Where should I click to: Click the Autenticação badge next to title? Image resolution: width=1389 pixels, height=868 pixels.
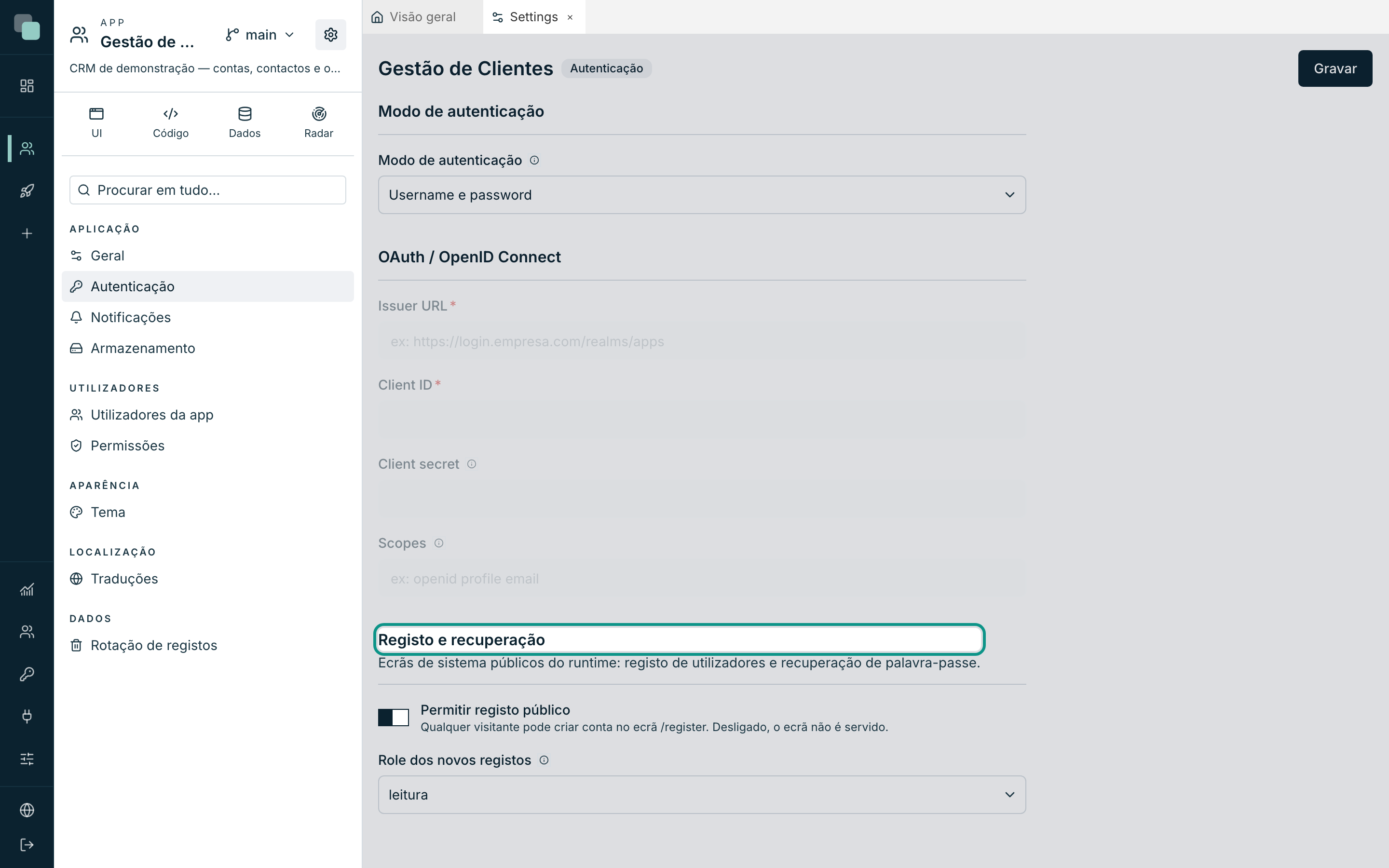click(x=606, y=68)
